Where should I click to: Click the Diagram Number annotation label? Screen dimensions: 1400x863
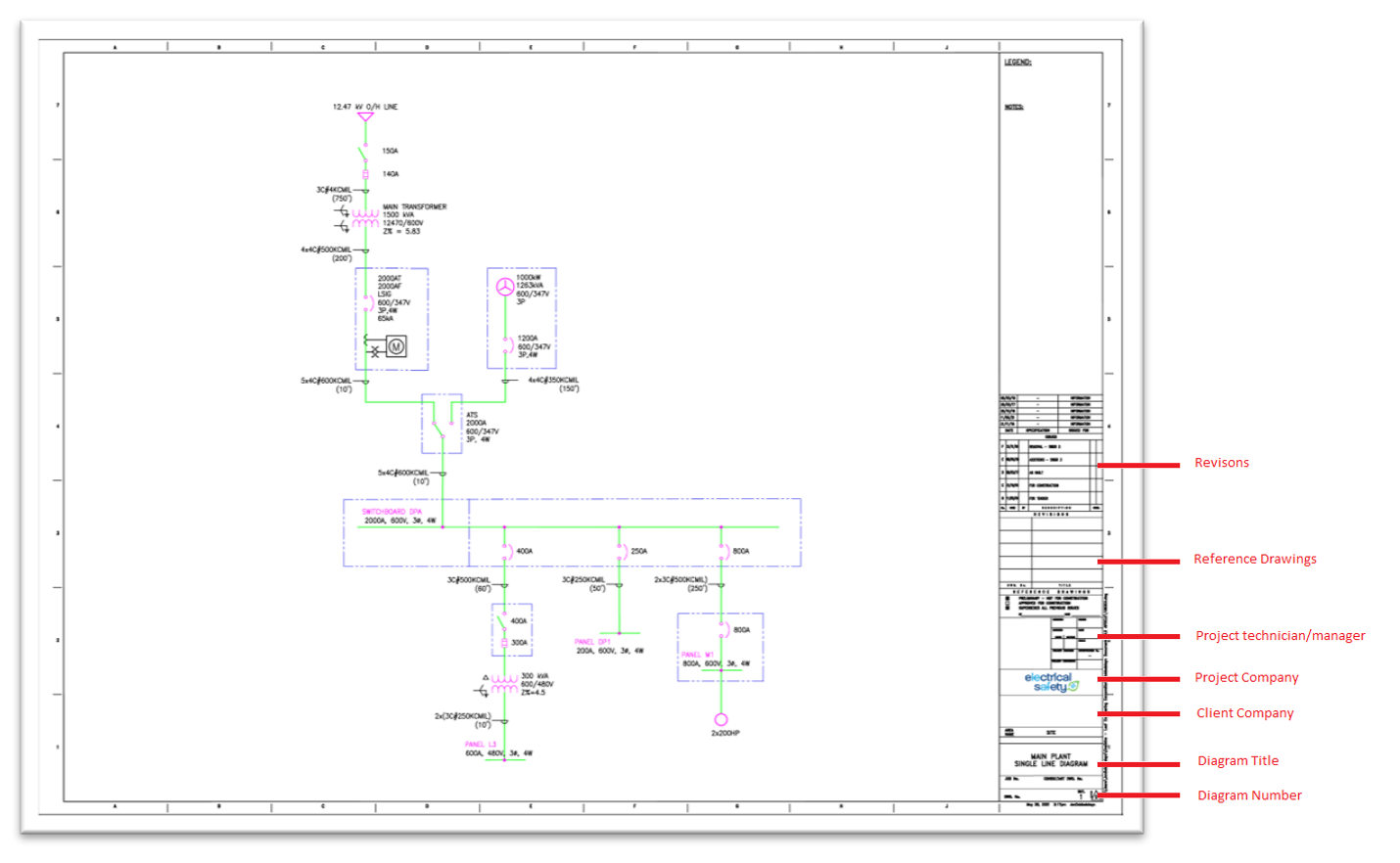[x=1250, y=795]
